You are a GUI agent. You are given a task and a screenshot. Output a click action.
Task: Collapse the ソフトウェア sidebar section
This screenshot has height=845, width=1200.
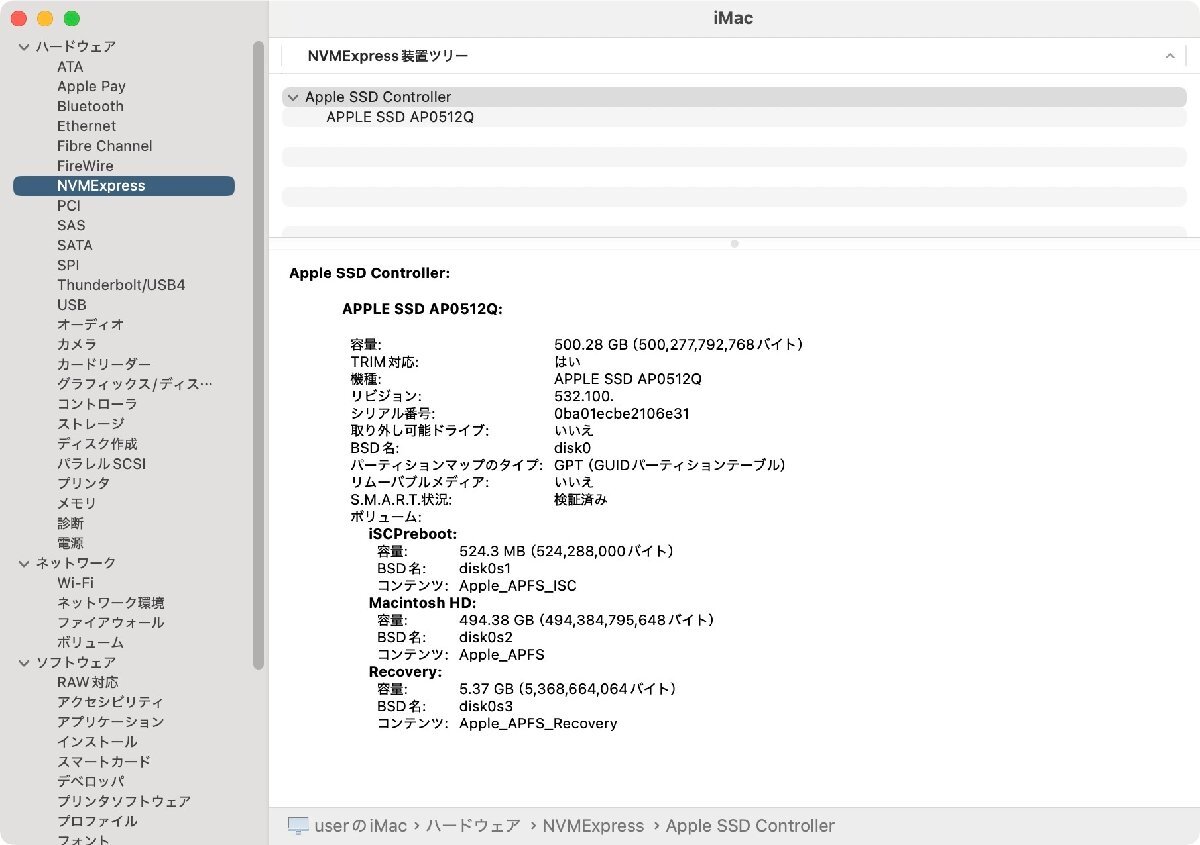click(x=22, y=661)
